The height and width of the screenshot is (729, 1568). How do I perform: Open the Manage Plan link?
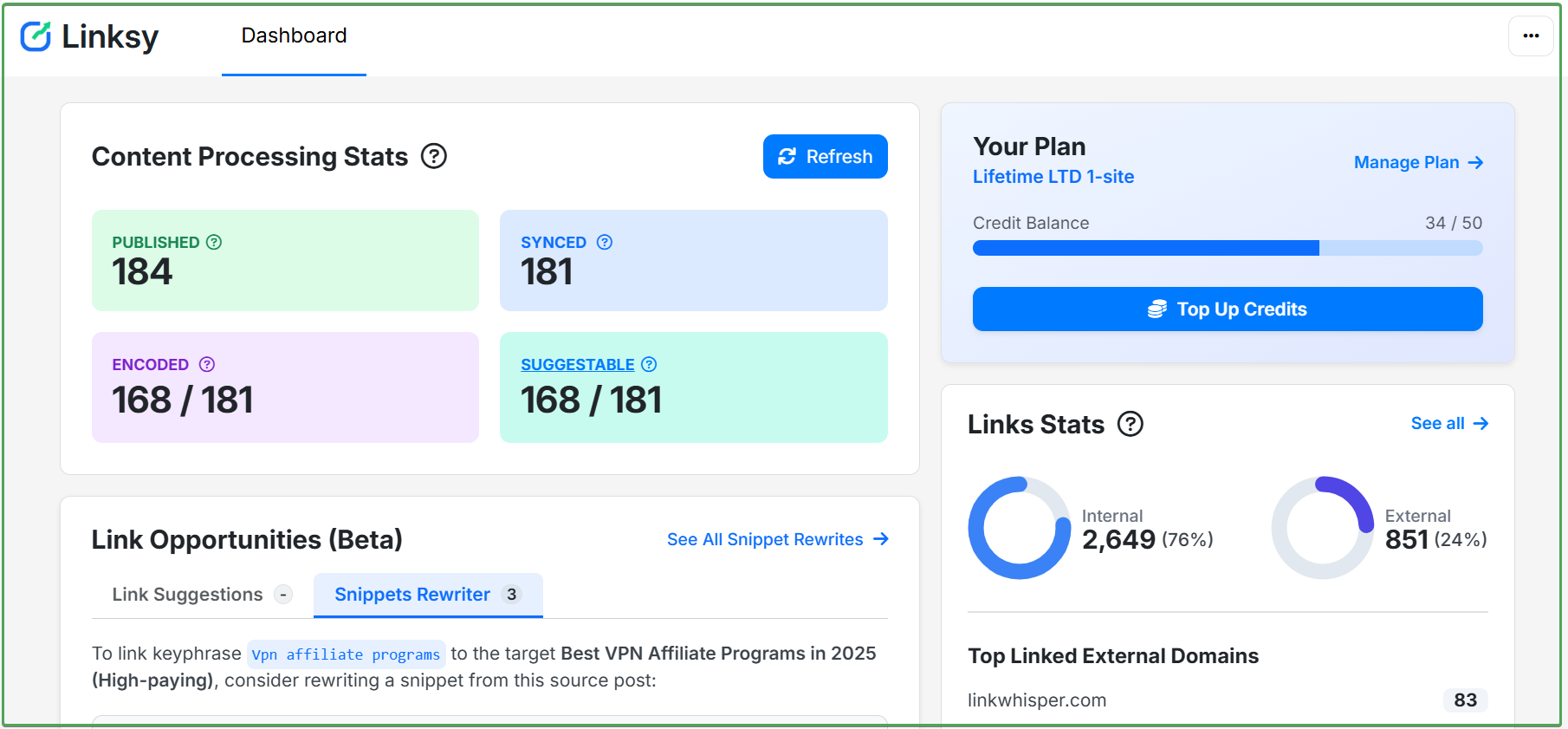coord(1419,162)
